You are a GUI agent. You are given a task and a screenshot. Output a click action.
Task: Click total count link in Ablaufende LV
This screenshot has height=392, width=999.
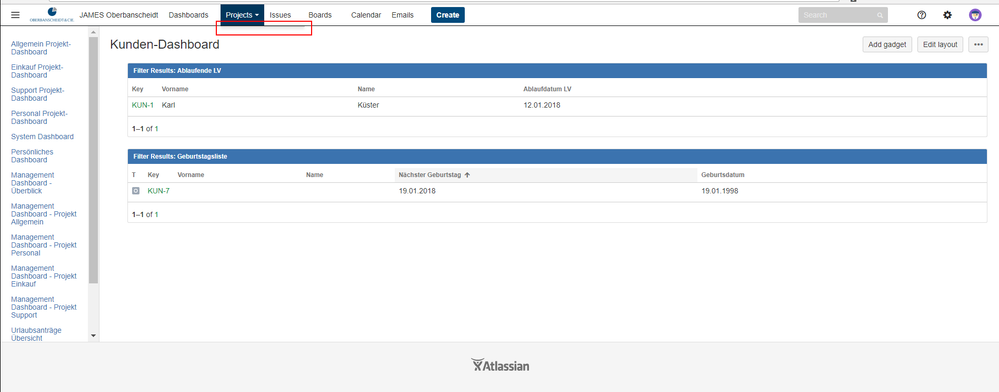pos(156,128)
